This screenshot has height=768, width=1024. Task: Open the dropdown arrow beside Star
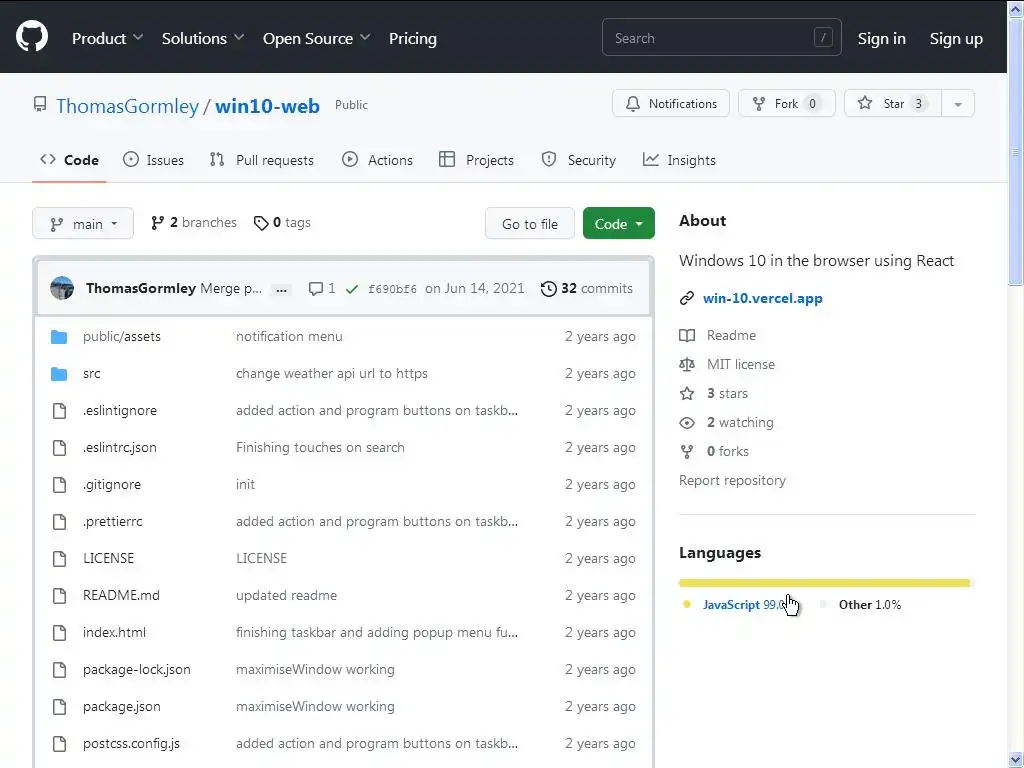point(958,104)
